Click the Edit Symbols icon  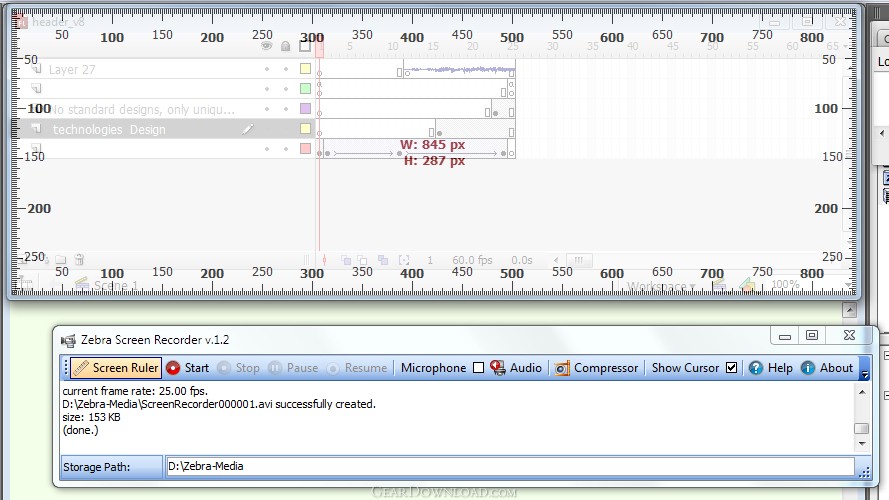point(747,286)
